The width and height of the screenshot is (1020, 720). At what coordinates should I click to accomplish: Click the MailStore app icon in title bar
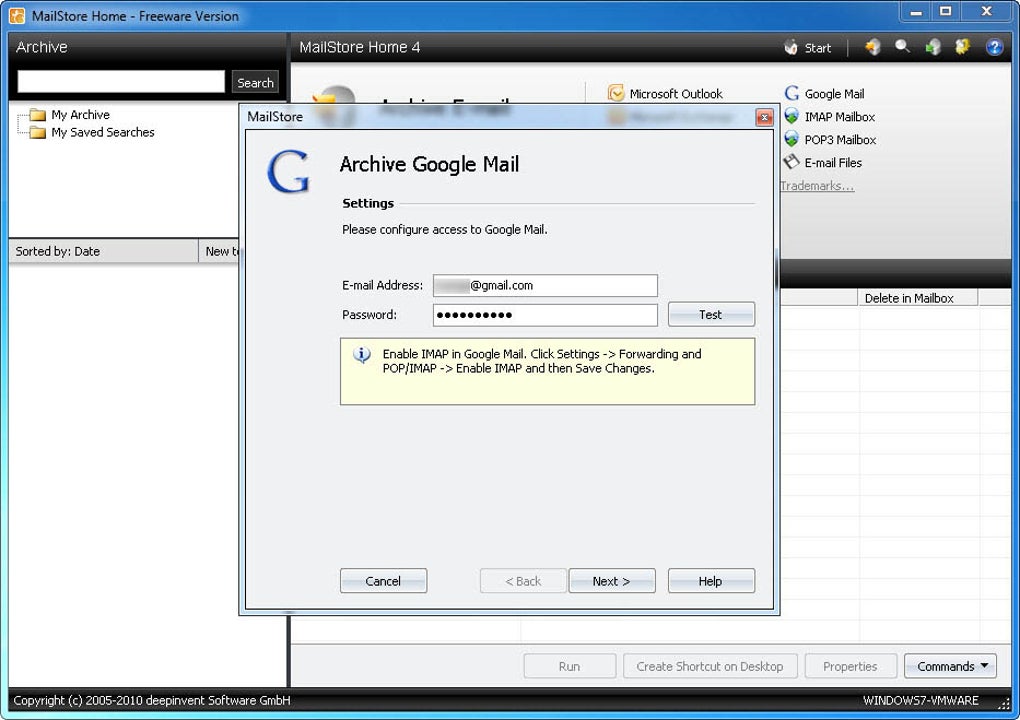17,16
